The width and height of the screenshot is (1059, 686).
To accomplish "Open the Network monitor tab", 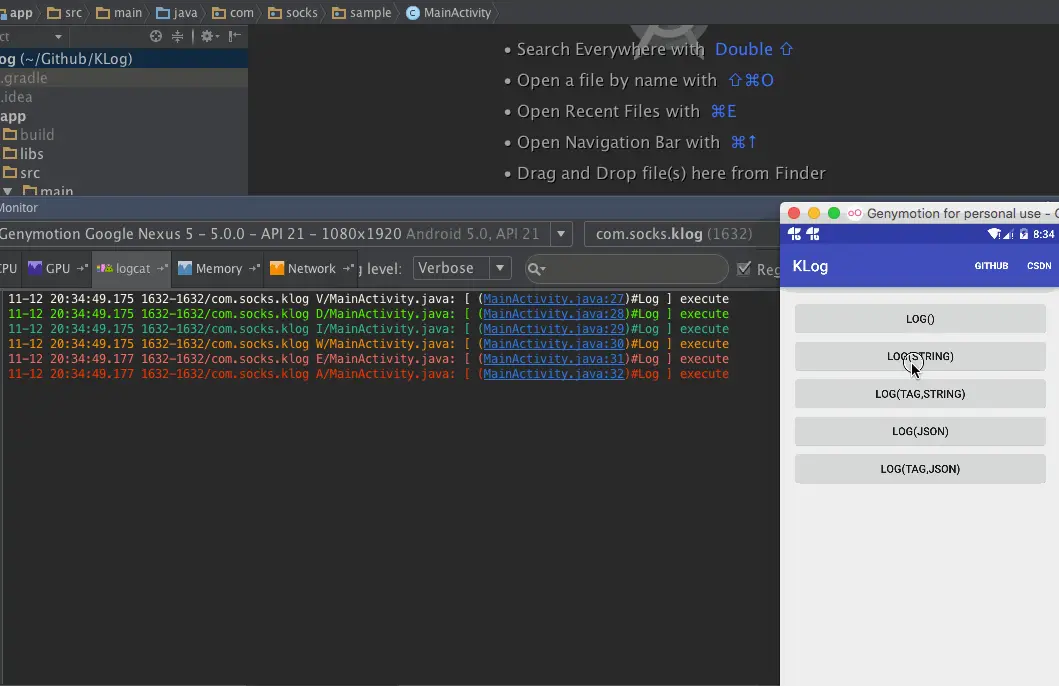I will [311, 268].
